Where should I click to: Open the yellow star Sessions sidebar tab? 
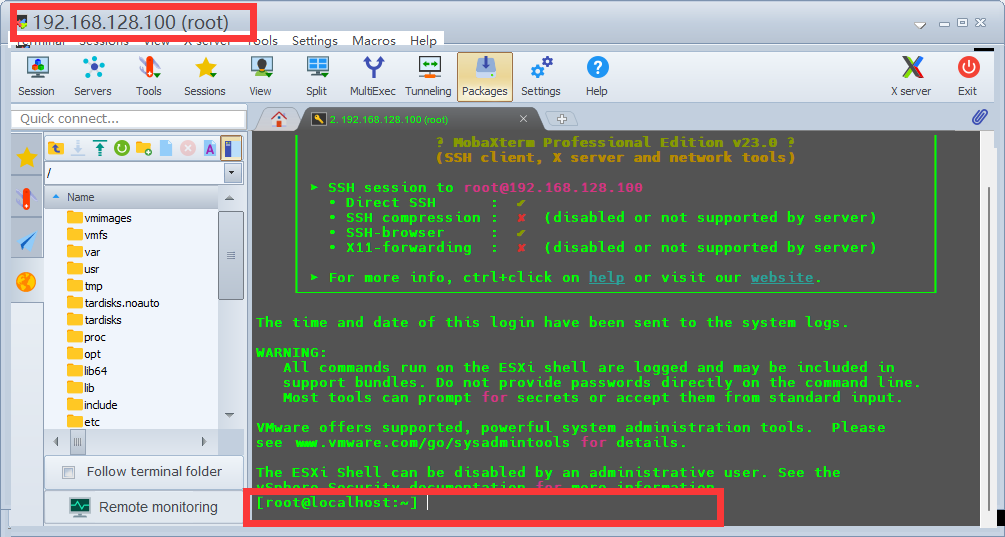coord(27,157)
